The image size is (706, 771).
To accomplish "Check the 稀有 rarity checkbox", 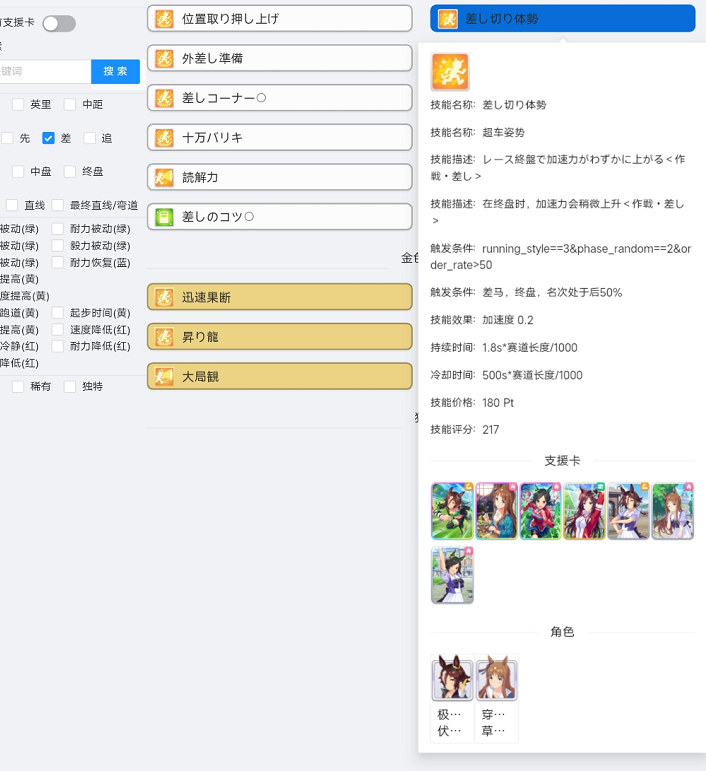I will (18, 386).
